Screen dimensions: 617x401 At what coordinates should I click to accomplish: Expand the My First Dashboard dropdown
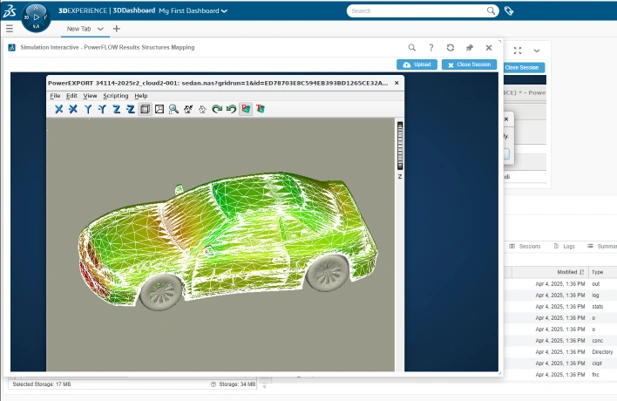tap(224, 11)
